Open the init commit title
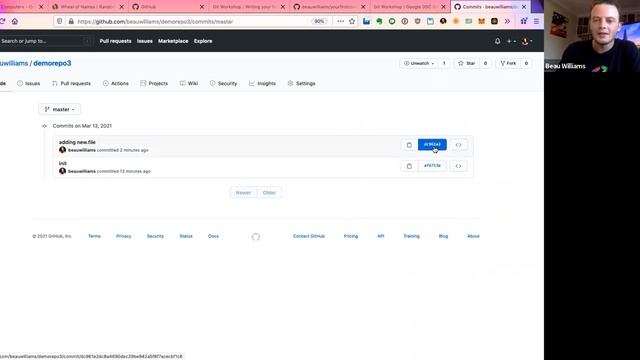Viewport: 640px width, 360px height. [x=62, y=163]
